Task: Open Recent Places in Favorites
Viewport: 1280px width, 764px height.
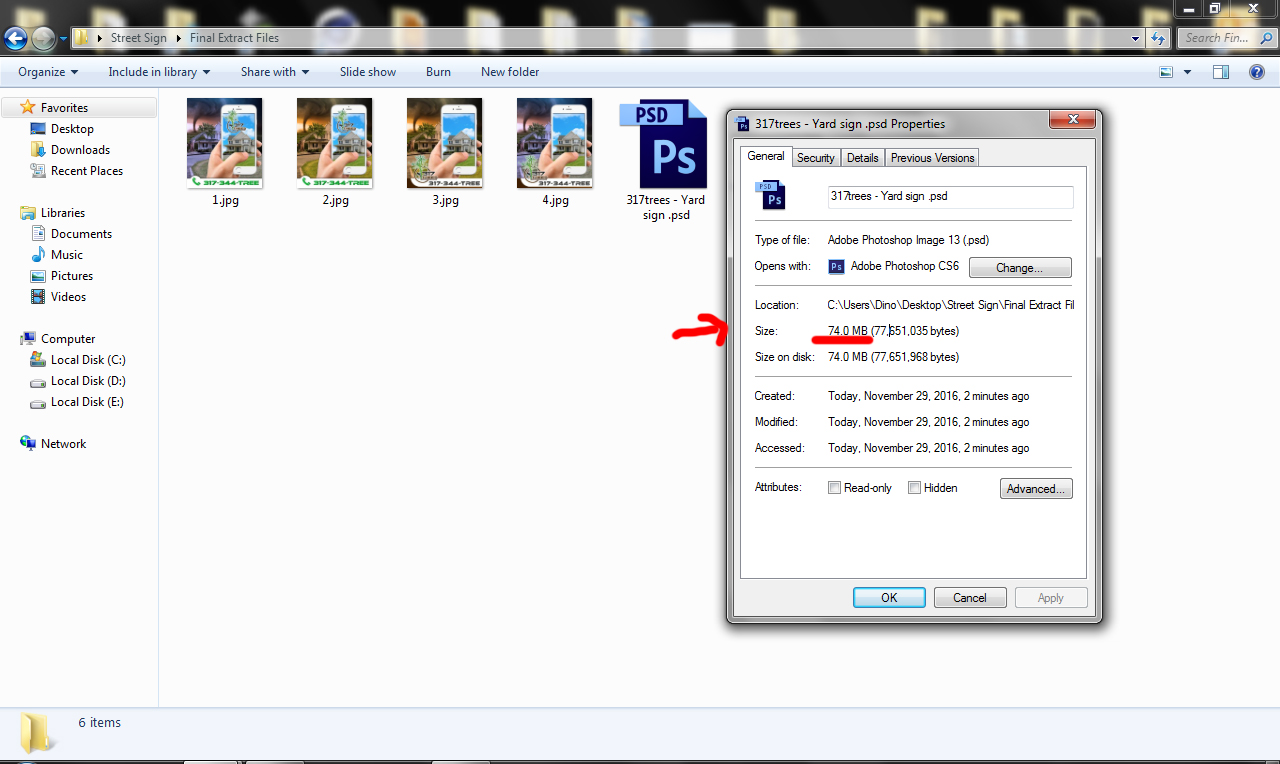Action: pyautogui.click(x=87, y=171)
